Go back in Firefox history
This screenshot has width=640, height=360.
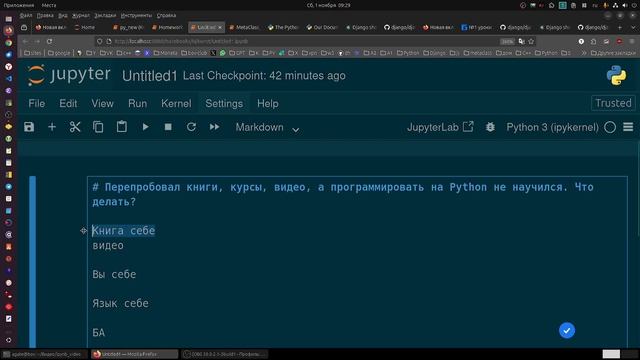[25, 41]
